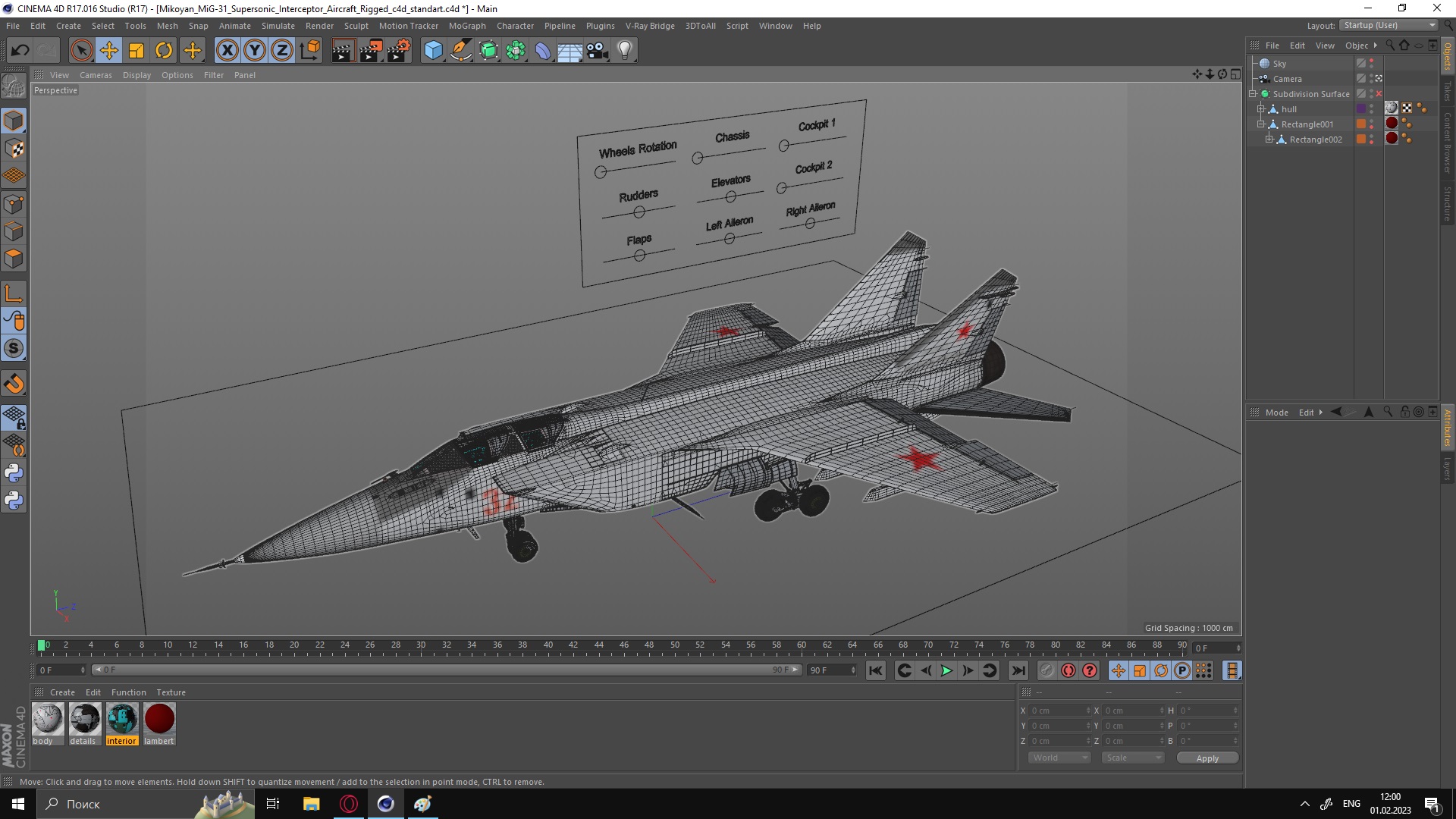Toggle hull visibility dots
The image size is (1456, 819).
(x=1371, y=109)
